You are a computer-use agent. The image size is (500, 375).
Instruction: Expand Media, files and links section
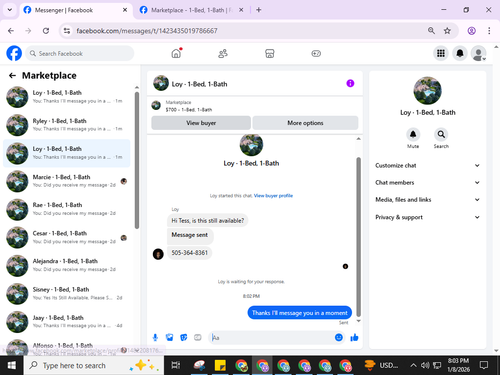click(427, 200)
